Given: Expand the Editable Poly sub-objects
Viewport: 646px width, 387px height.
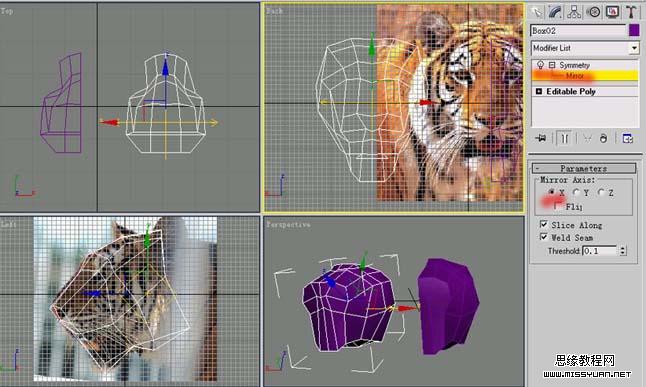Looking at the screenshot, I should (x=539, y=91).
